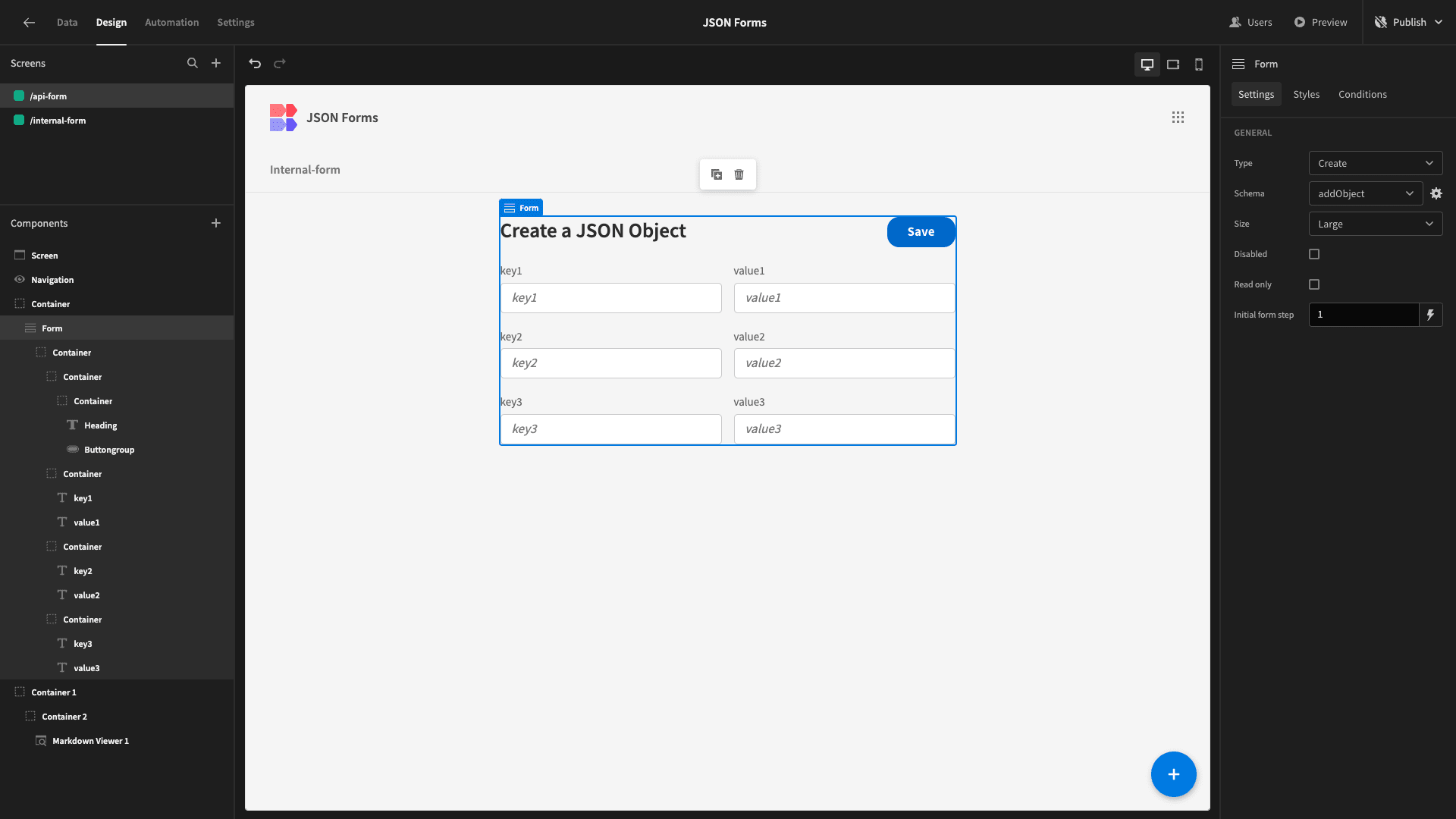Image resolution: width=1456 pixels, height=819 pixels.
Task: Open the app grid menu icon
Action: 1178,118
